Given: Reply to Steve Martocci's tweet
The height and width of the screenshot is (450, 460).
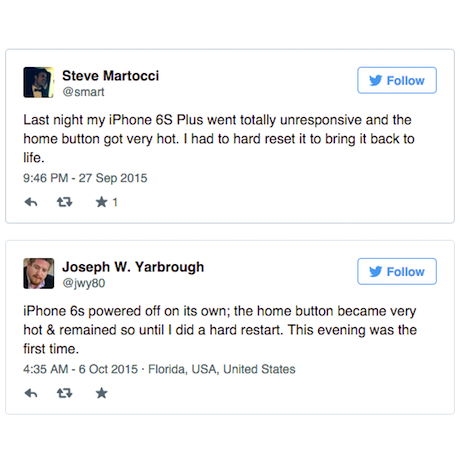Looking at the screenshot, I should [31, 202].
